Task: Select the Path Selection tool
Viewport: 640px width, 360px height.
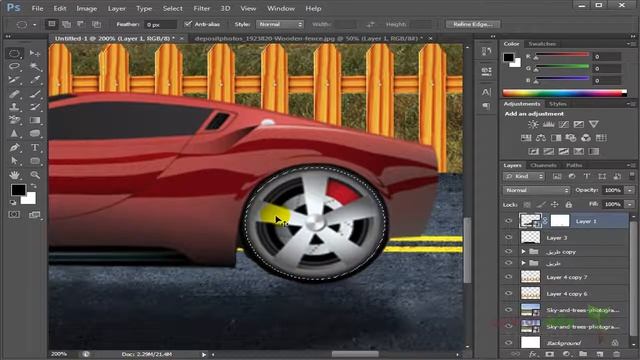Action: (x=14, y=161)
